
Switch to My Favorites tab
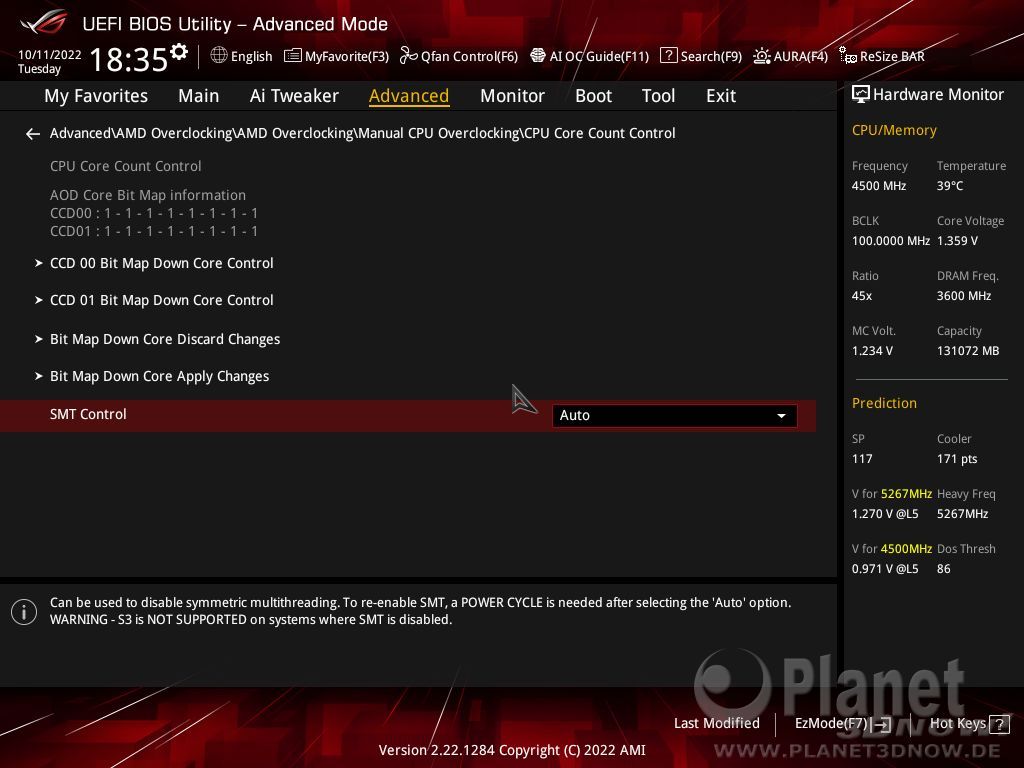point(96,96)
